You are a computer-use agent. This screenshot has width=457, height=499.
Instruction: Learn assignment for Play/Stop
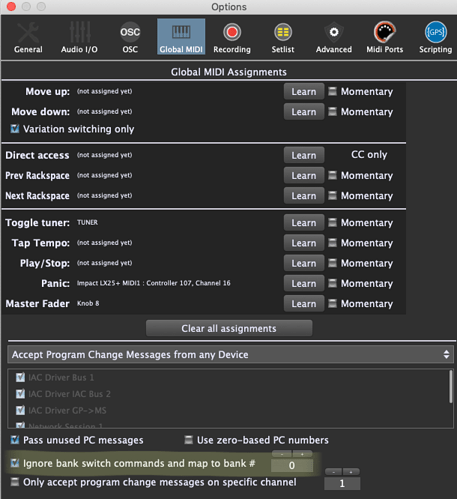tap(304, 263)
